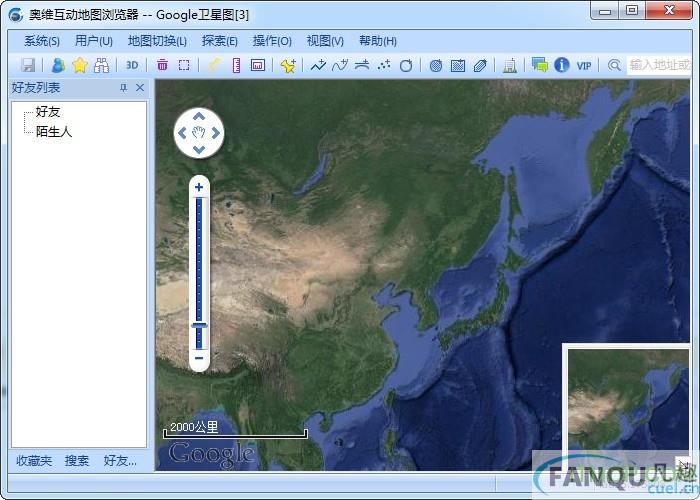Viewport: 700px width, 500px height.
Task: Pan the map down with arrow
Action: (x=199, y=150)
